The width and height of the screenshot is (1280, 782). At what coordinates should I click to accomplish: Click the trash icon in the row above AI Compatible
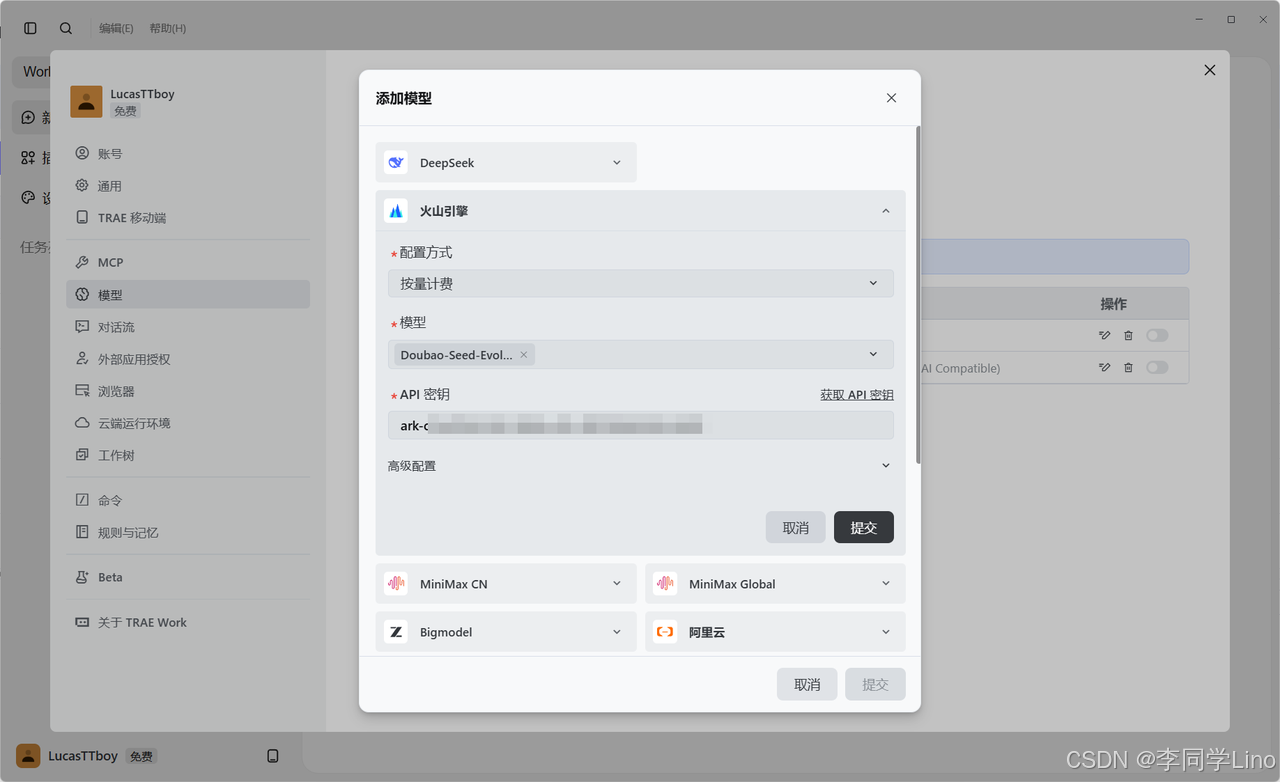click(1129, 336)
